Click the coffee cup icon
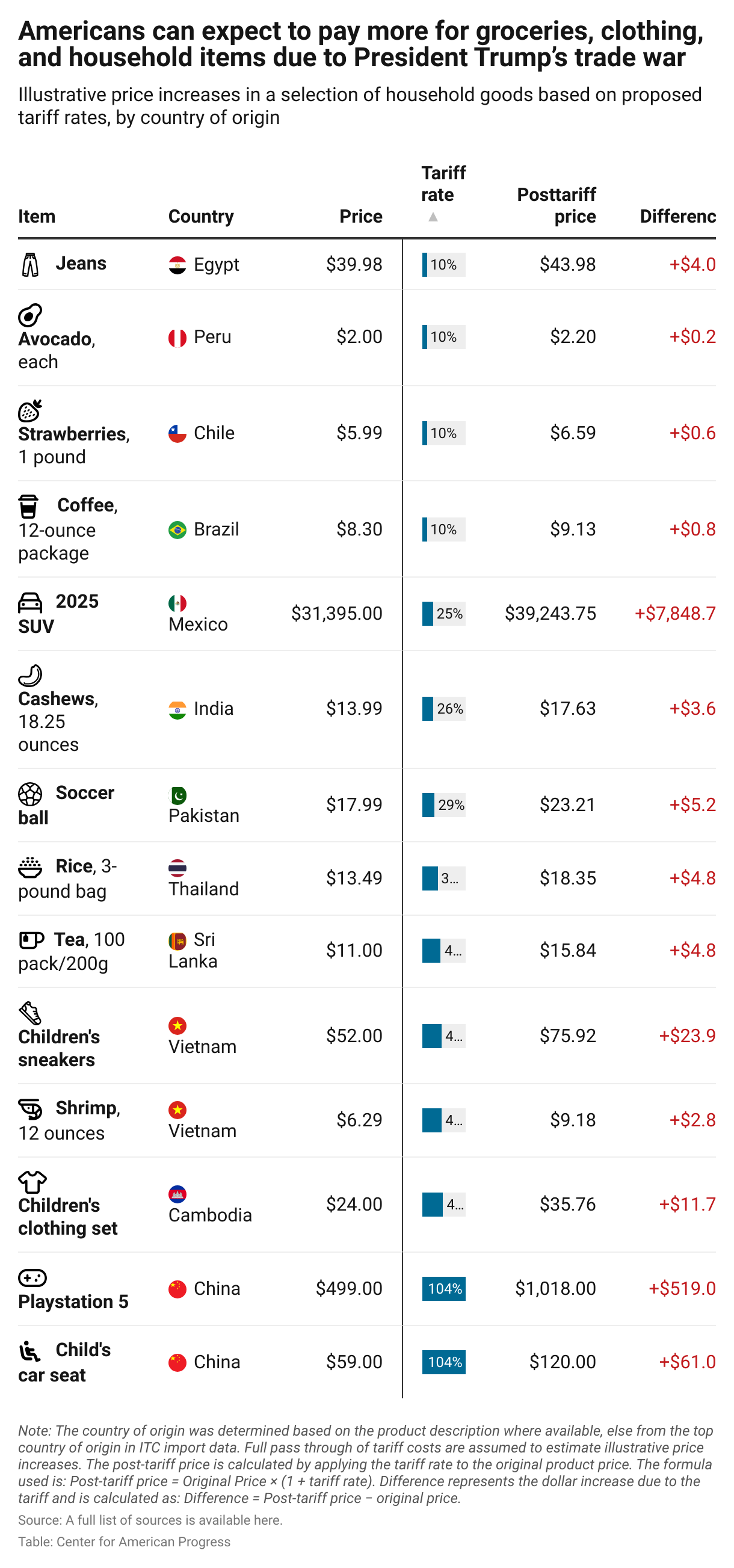Screen dimensions: 734x1568 click(29, 506)
